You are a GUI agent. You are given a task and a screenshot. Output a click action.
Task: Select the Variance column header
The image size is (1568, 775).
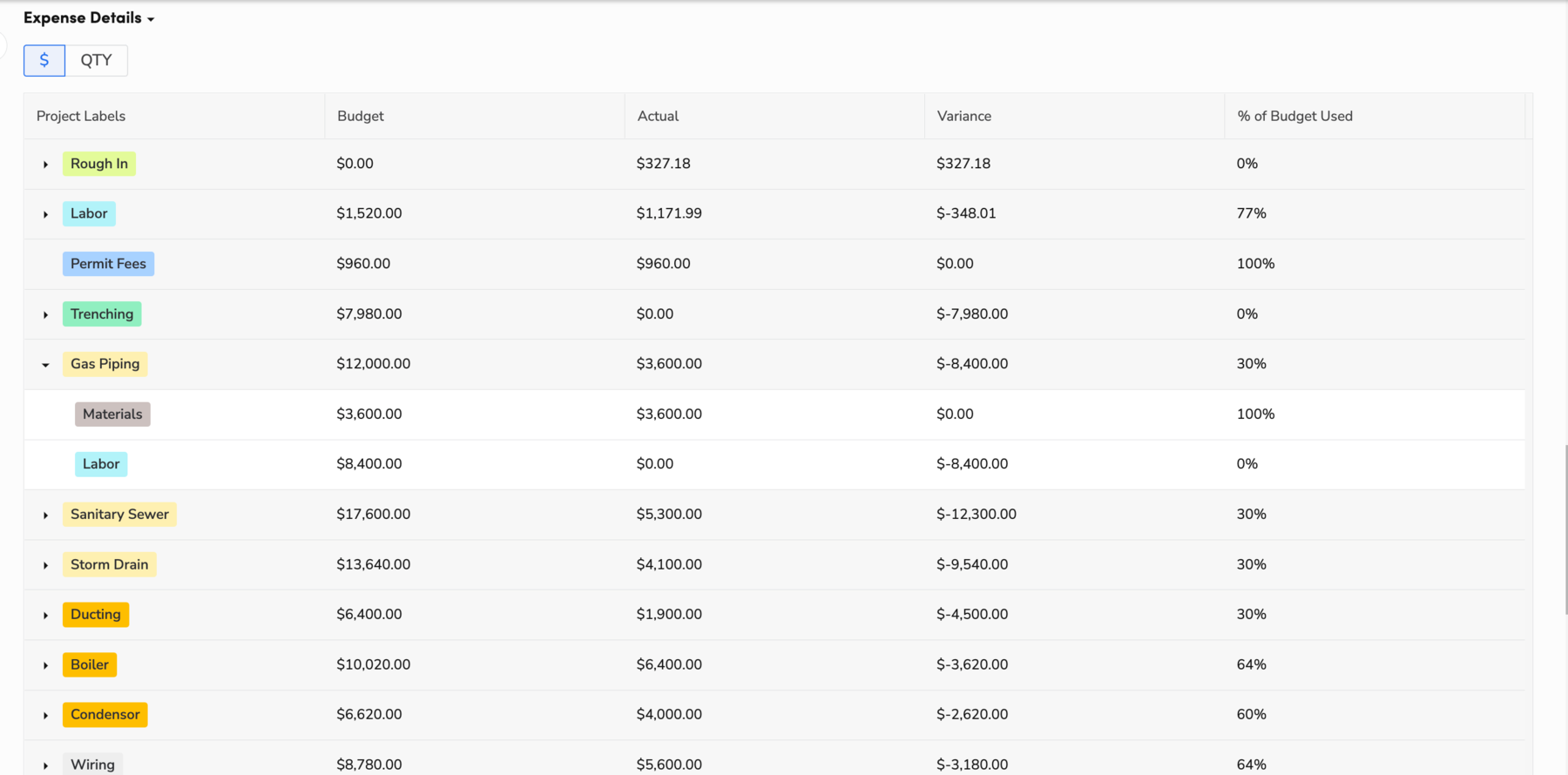tap(963, 116)
